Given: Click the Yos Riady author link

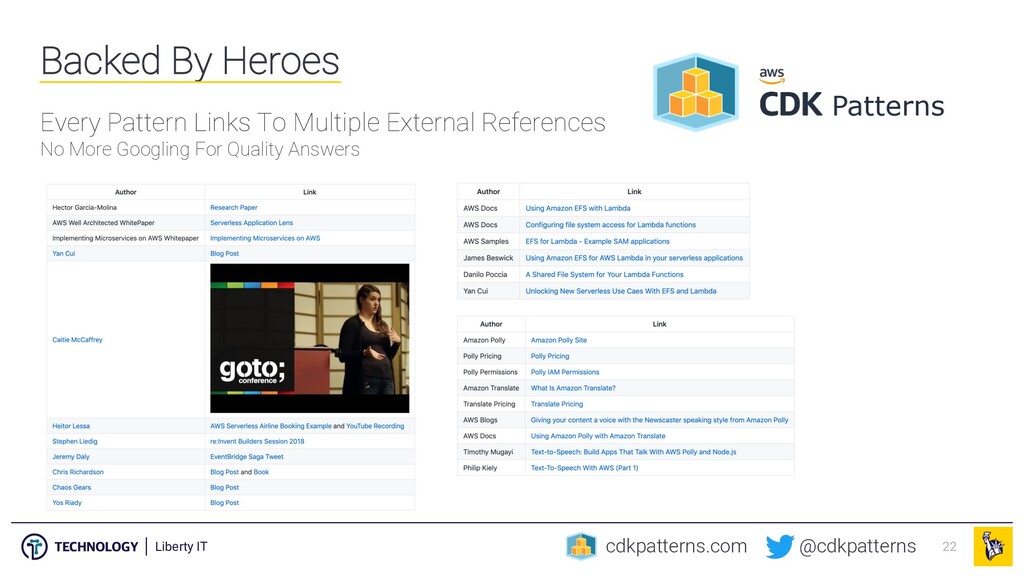Looking at the screenshot, I should coord(67,503).
